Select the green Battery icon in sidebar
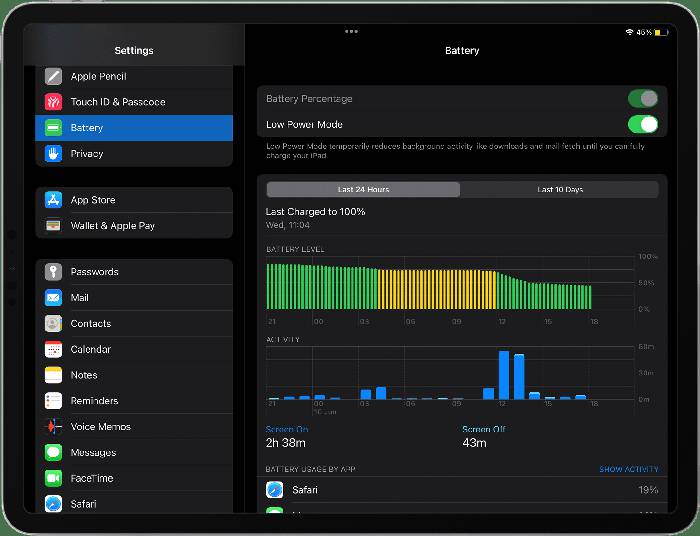The image size is (700, 536). (x=53, y=128)
